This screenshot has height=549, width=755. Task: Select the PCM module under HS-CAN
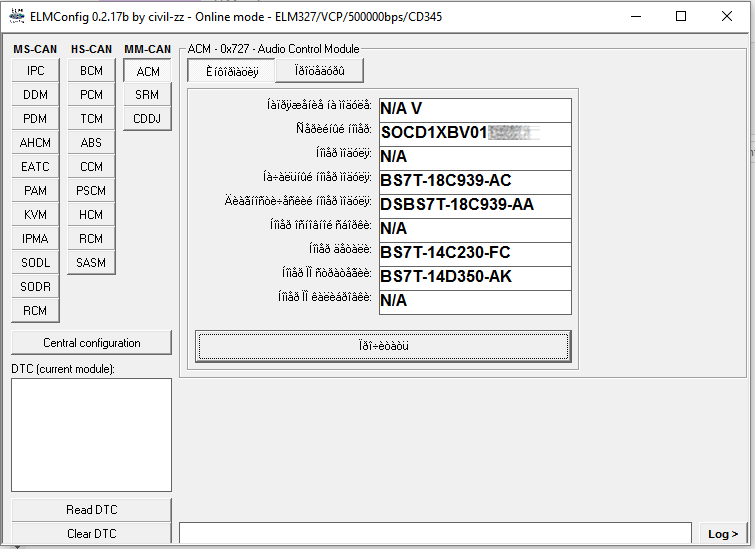[x=92, y=95]
